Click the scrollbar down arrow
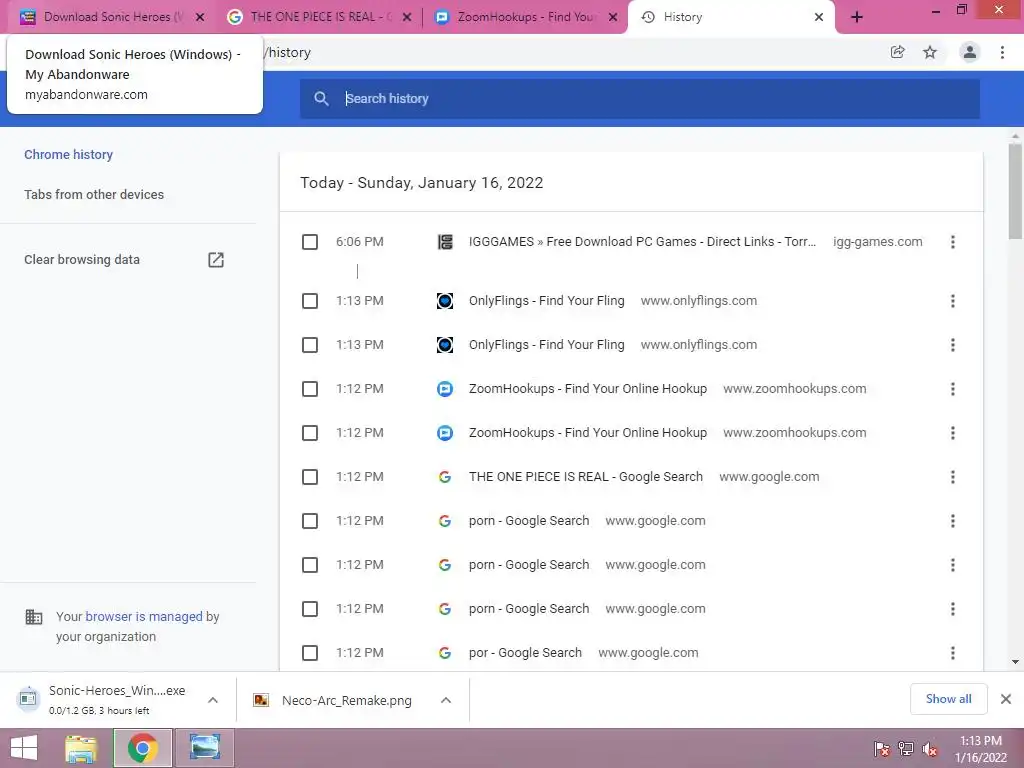 [x=1015, y=662]
